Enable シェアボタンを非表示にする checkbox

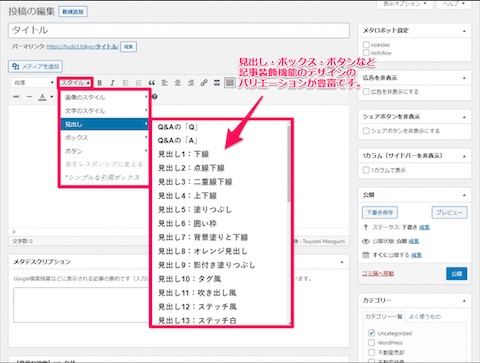[x=366, y=131]
